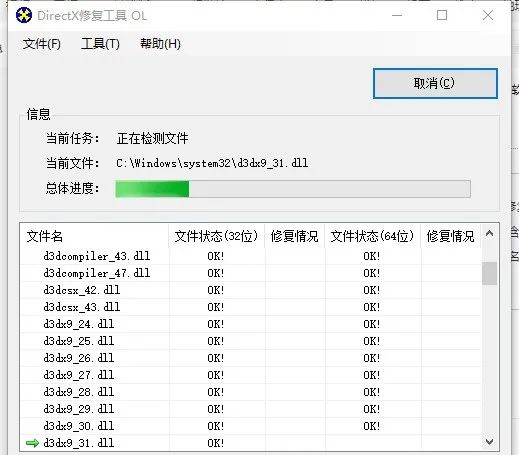This screenshot has width=519, height=455.
Task: Select the d3dx9_30.dll row
Action: [251, 426]
